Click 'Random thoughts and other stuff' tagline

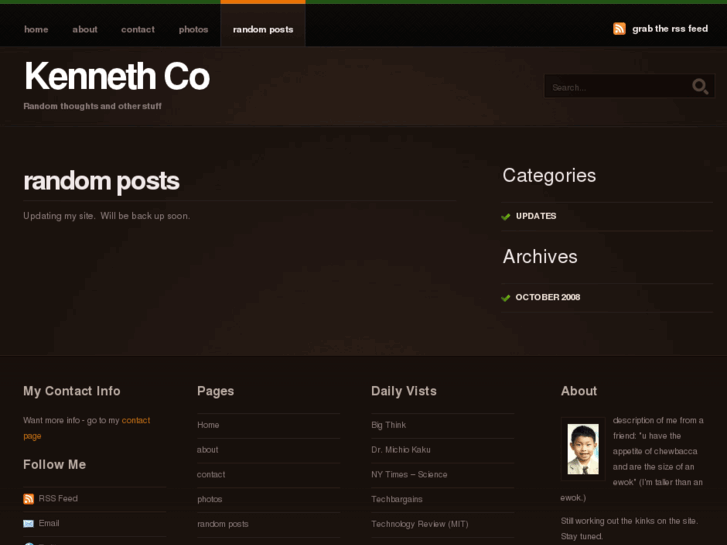pos(92,106)
